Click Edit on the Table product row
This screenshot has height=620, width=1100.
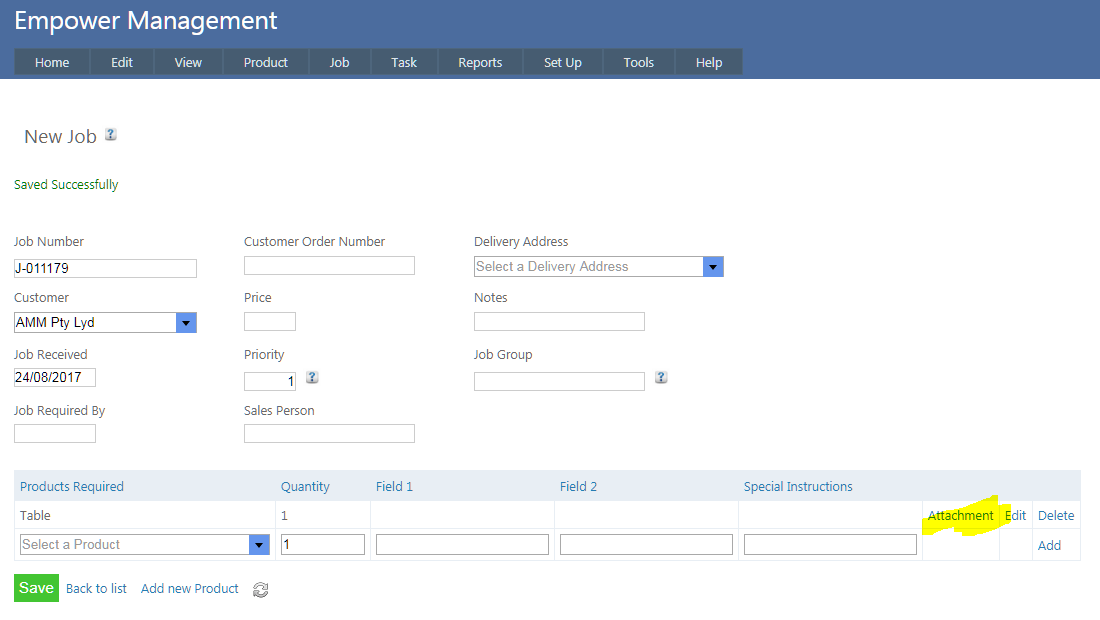click(x=1015, y=515)
